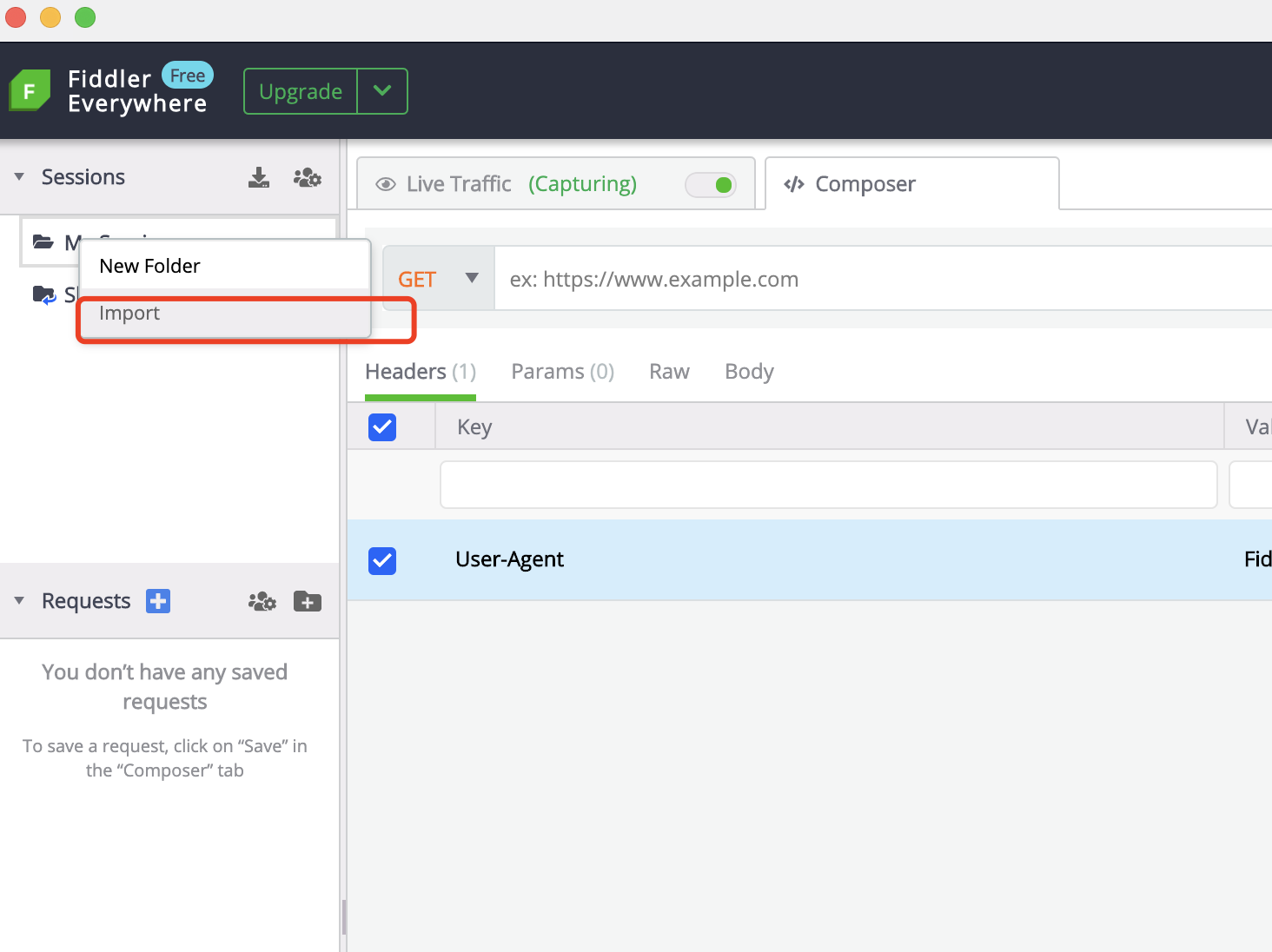
Task: Open the Body tab
Action: tap(749, 372)
